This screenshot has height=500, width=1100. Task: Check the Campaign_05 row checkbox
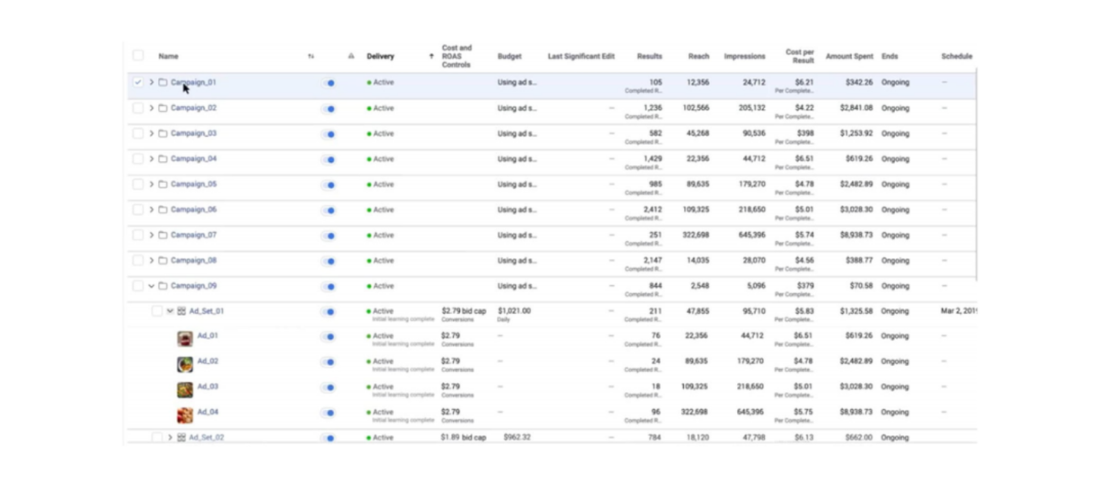[138, 184]
